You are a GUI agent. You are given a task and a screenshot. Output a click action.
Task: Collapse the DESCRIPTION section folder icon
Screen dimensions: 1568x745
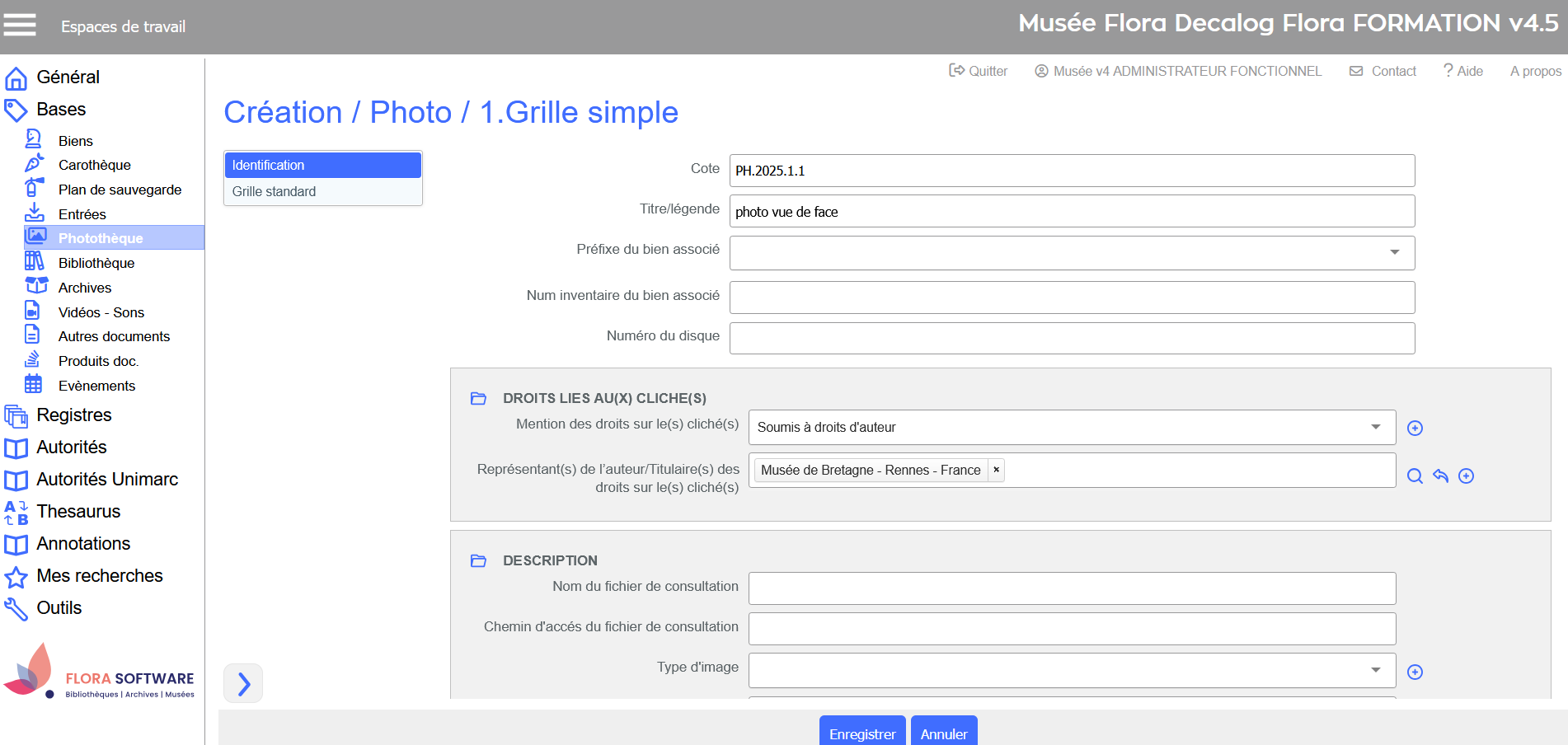(478, 560)
